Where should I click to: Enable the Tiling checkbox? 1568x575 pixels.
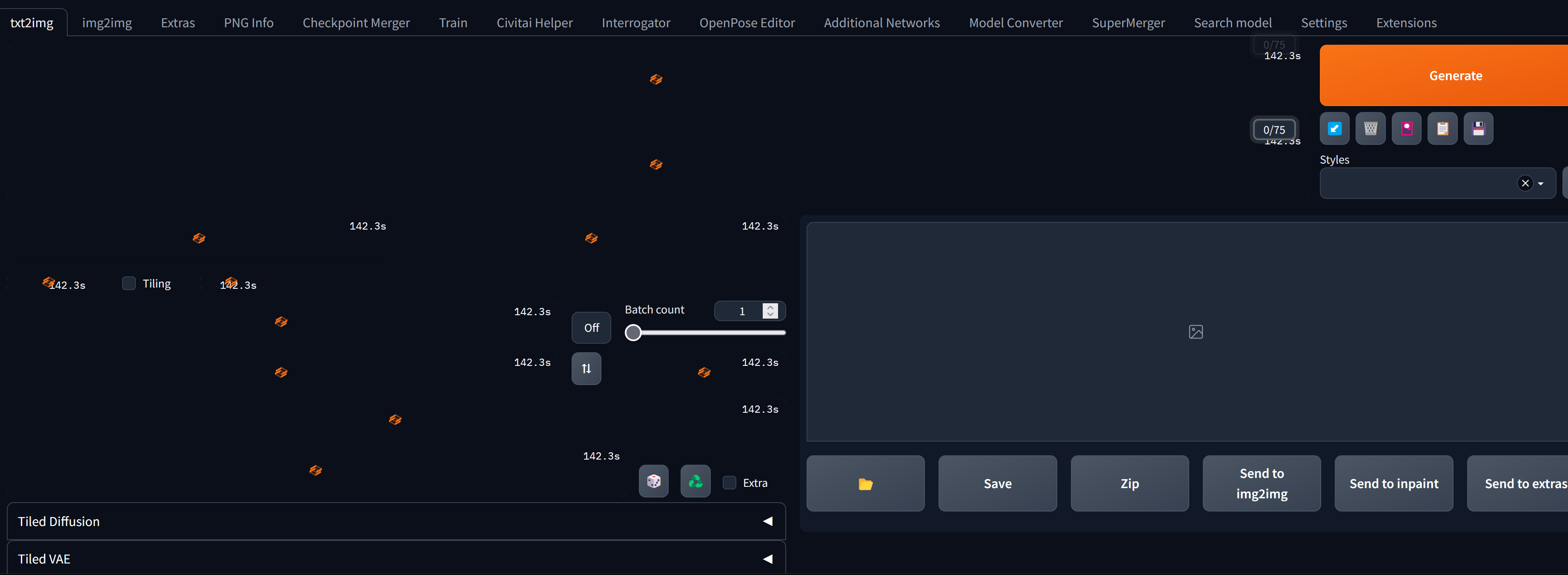click(x=129, y=283)
